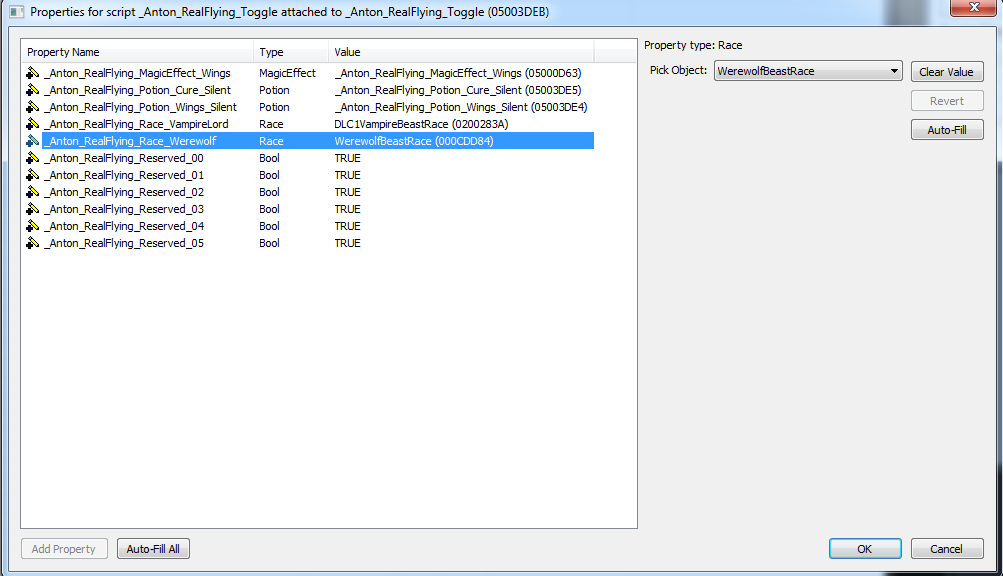This screenshot has width=1003, height=576.
Task: Click the Race type of VampireLord row
Action: coord(271,124)
